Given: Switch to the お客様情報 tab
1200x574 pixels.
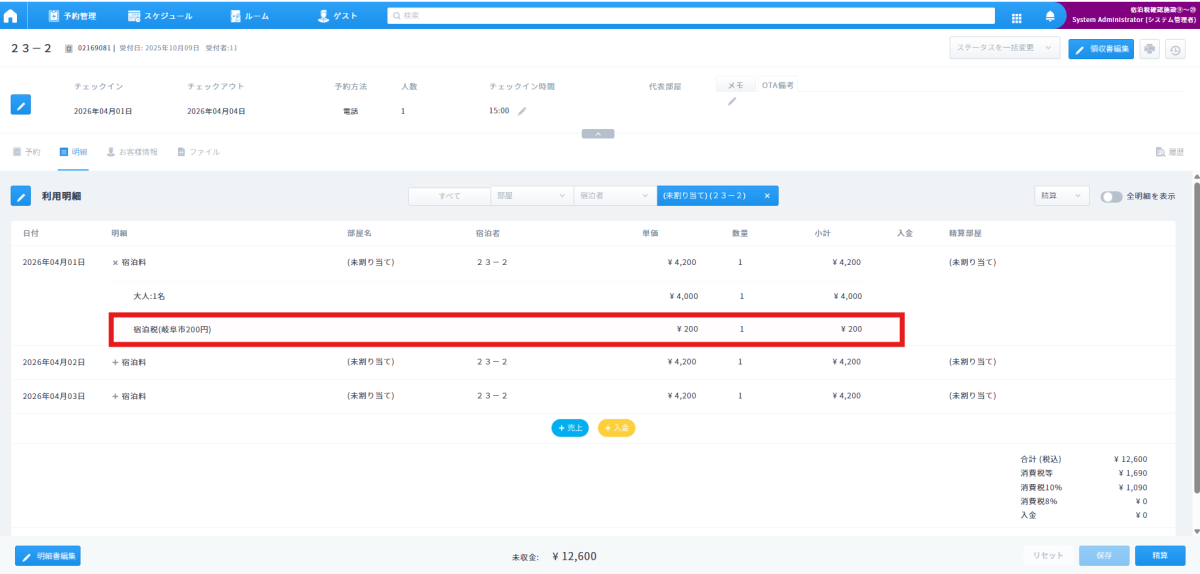Looking at the screenshot, I should pos(131,152).
